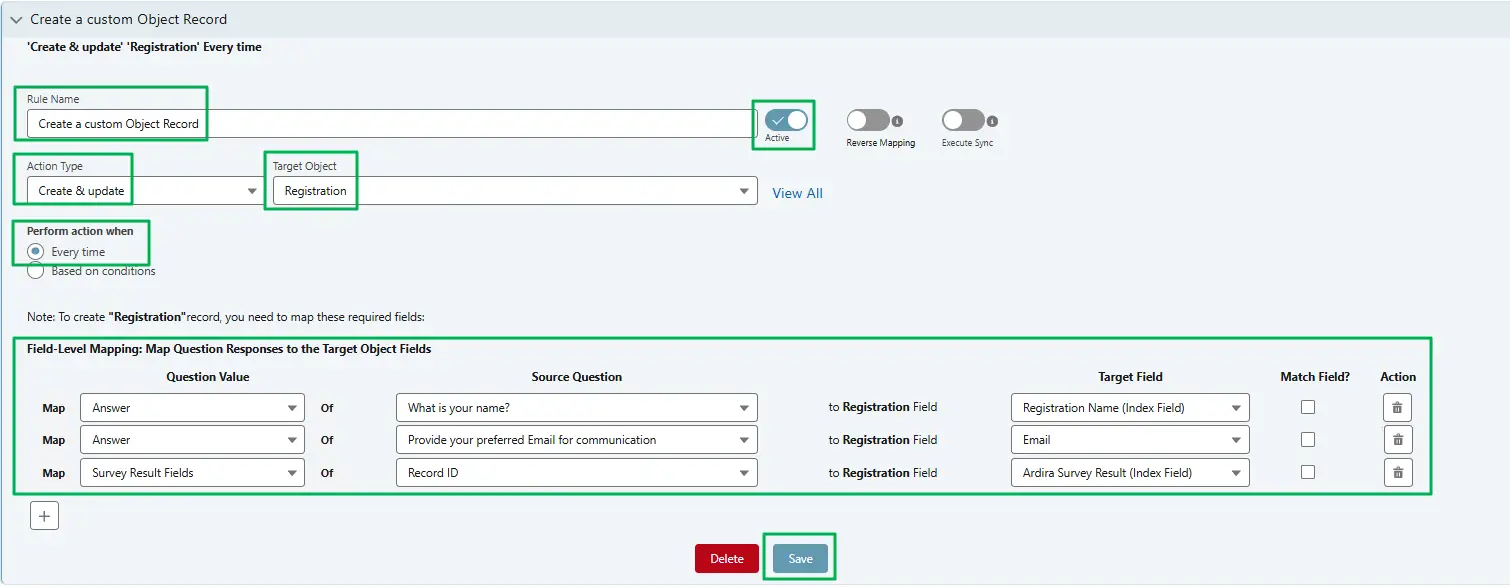Screen dimensions: 1510x587
Task: Delete the Record ID mapping row
Action: tap(1397, 472)
